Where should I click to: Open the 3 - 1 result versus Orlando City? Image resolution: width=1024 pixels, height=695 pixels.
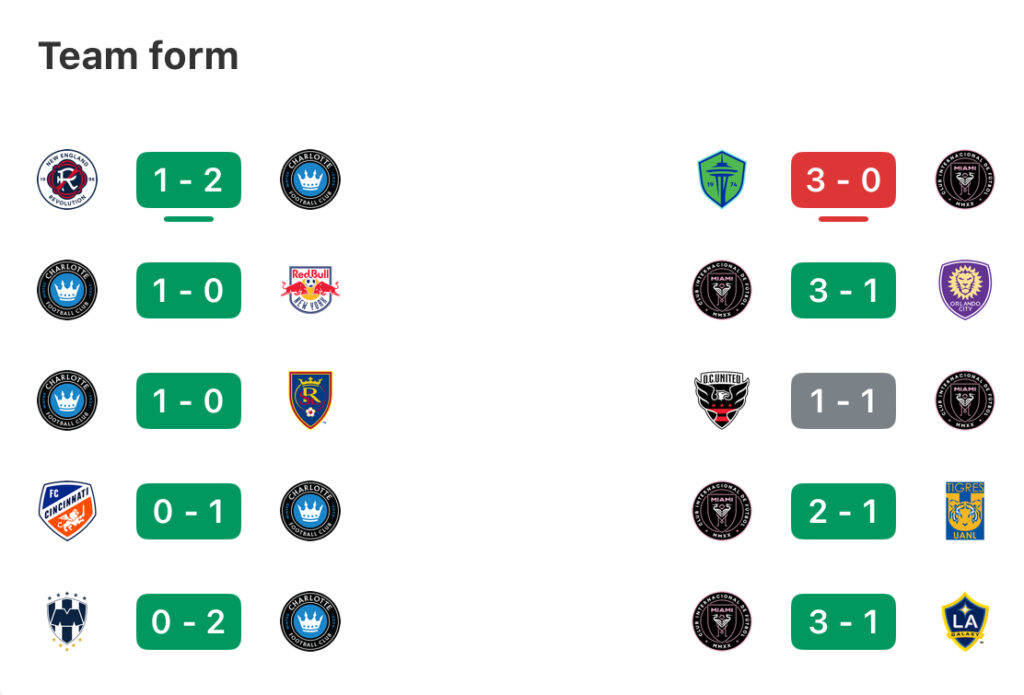click(x=843, y=290)
